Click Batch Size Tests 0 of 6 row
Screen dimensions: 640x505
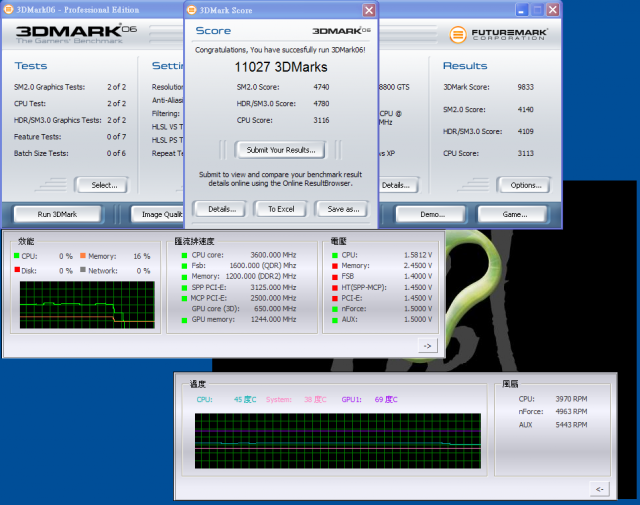[x=70, y=153]
